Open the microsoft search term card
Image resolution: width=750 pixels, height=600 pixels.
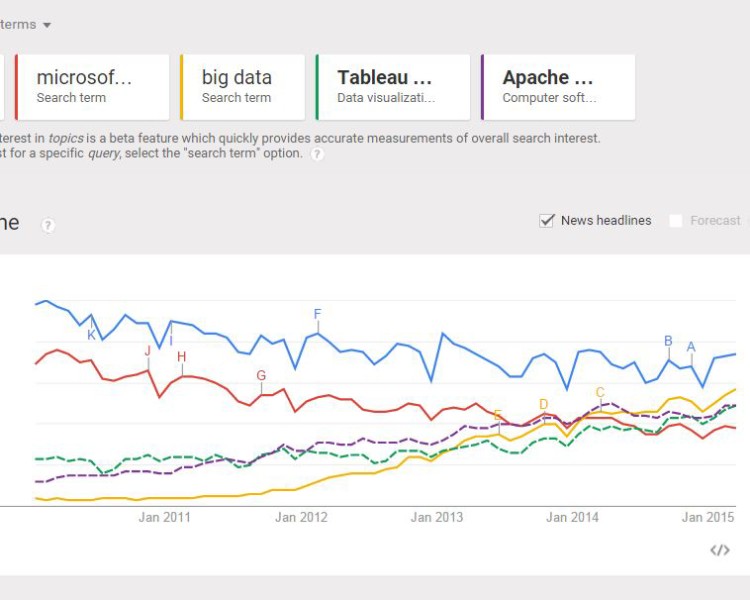pos(92,86)
